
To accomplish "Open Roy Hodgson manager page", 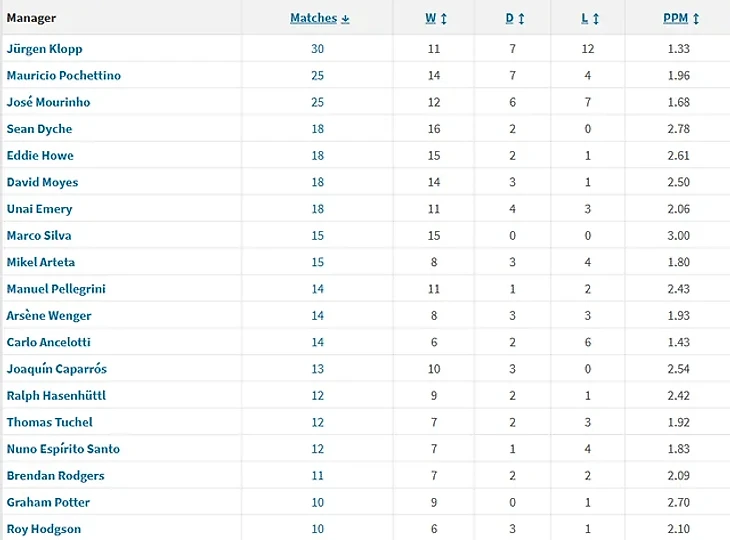I will pos(44,529).
